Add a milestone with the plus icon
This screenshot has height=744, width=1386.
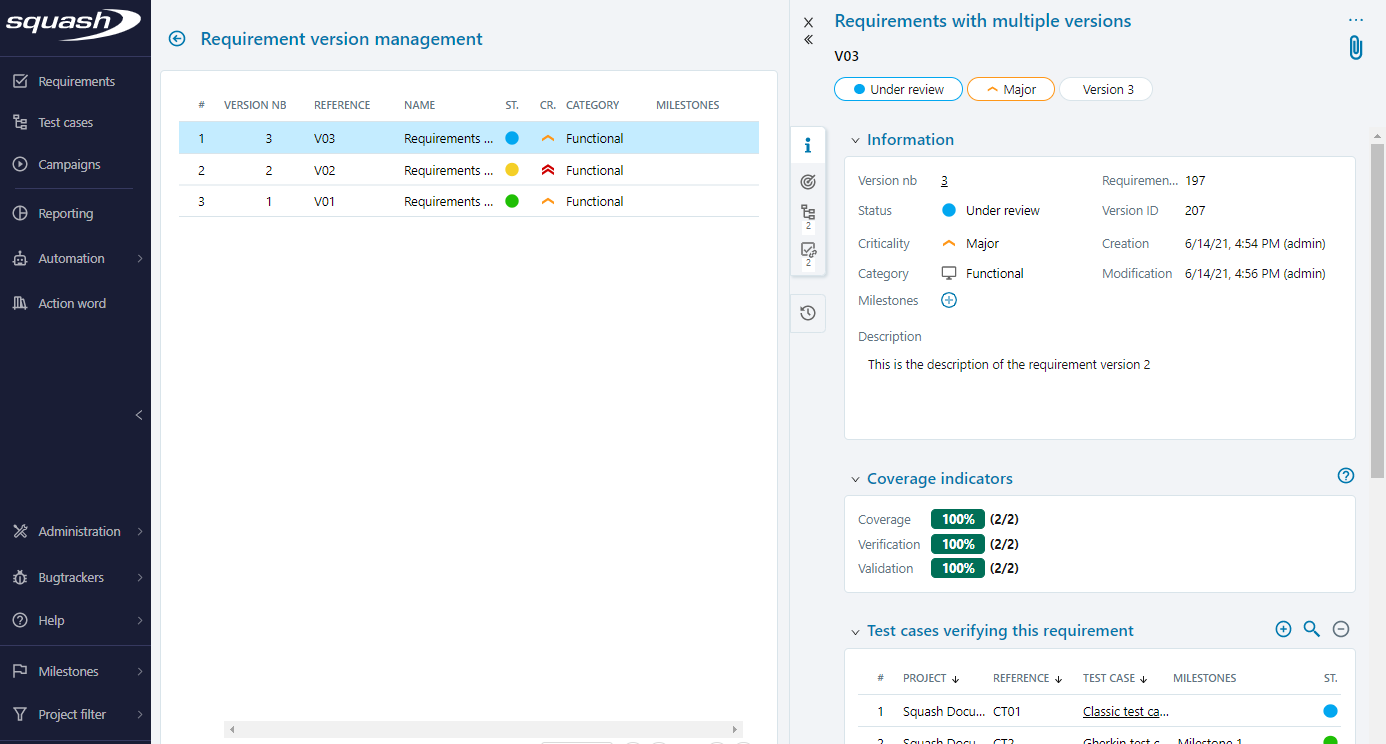tap(948, 300)
